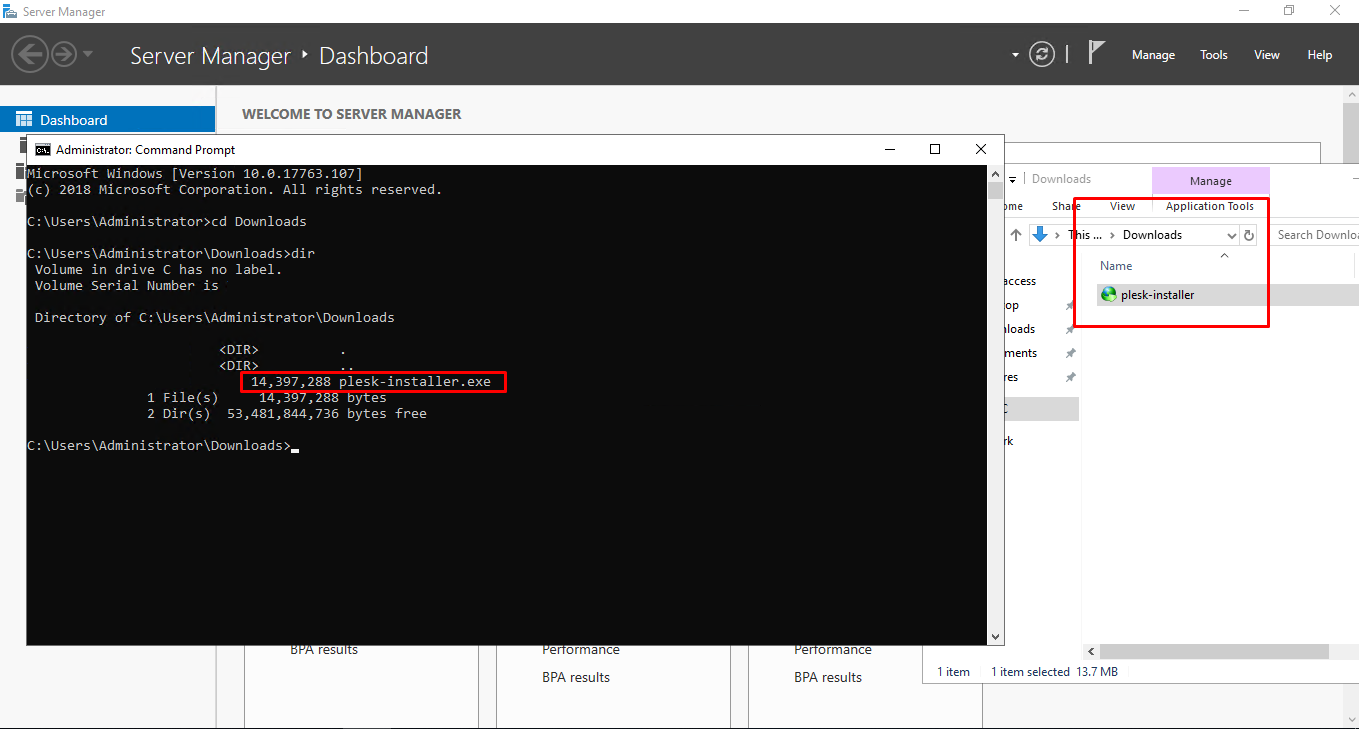Open Manage contextual tab in File Explorer
Image resolution: width=1359 pixels, height=729 pixels.
(1210, 181)
